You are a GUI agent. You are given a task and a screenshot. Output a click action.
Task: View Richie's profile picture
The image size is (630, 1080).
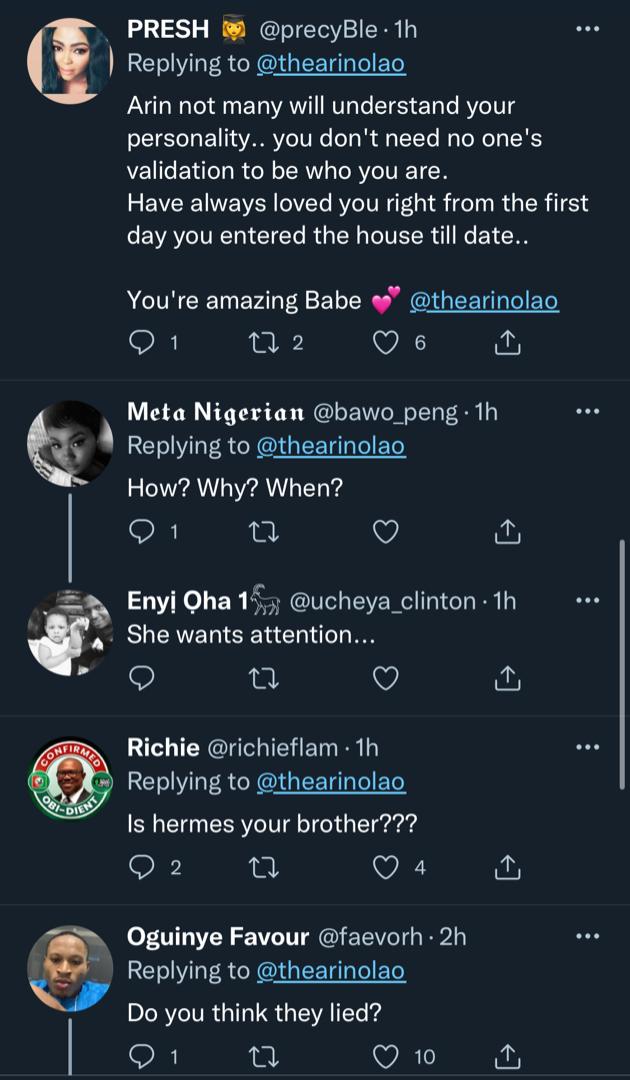click(69, 781)
